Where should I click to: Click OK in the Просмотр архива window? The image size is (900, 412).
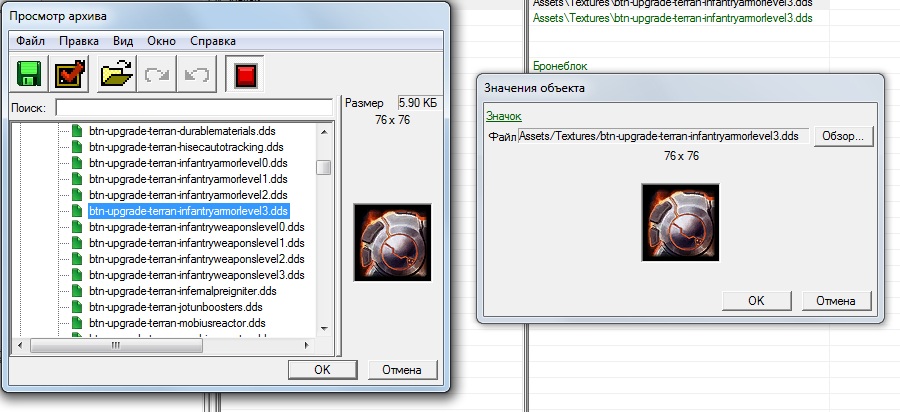coord(323,370)
